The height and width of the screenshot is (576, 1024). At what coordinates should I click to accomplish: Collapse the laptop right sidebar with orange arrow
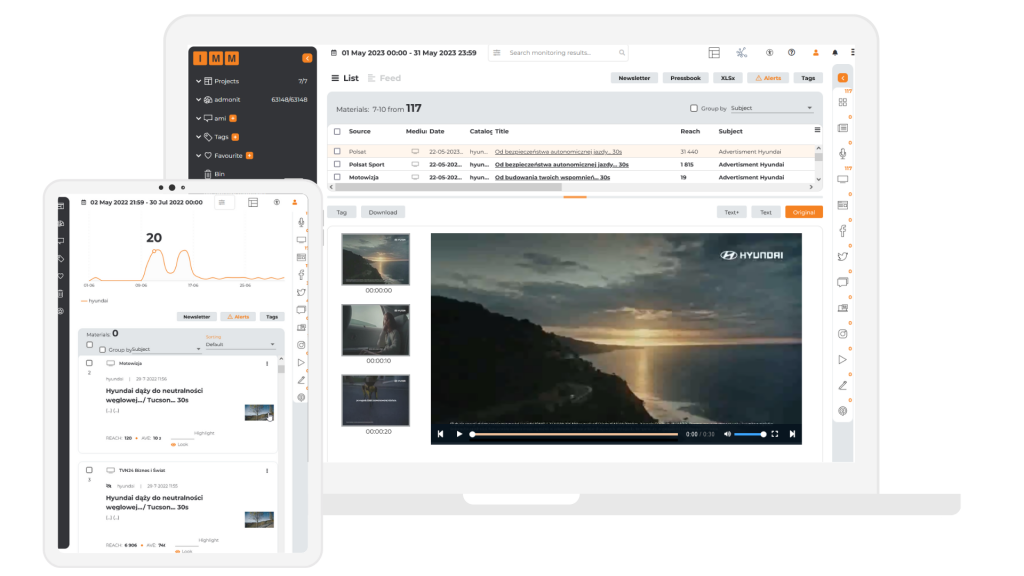[842, 78]
